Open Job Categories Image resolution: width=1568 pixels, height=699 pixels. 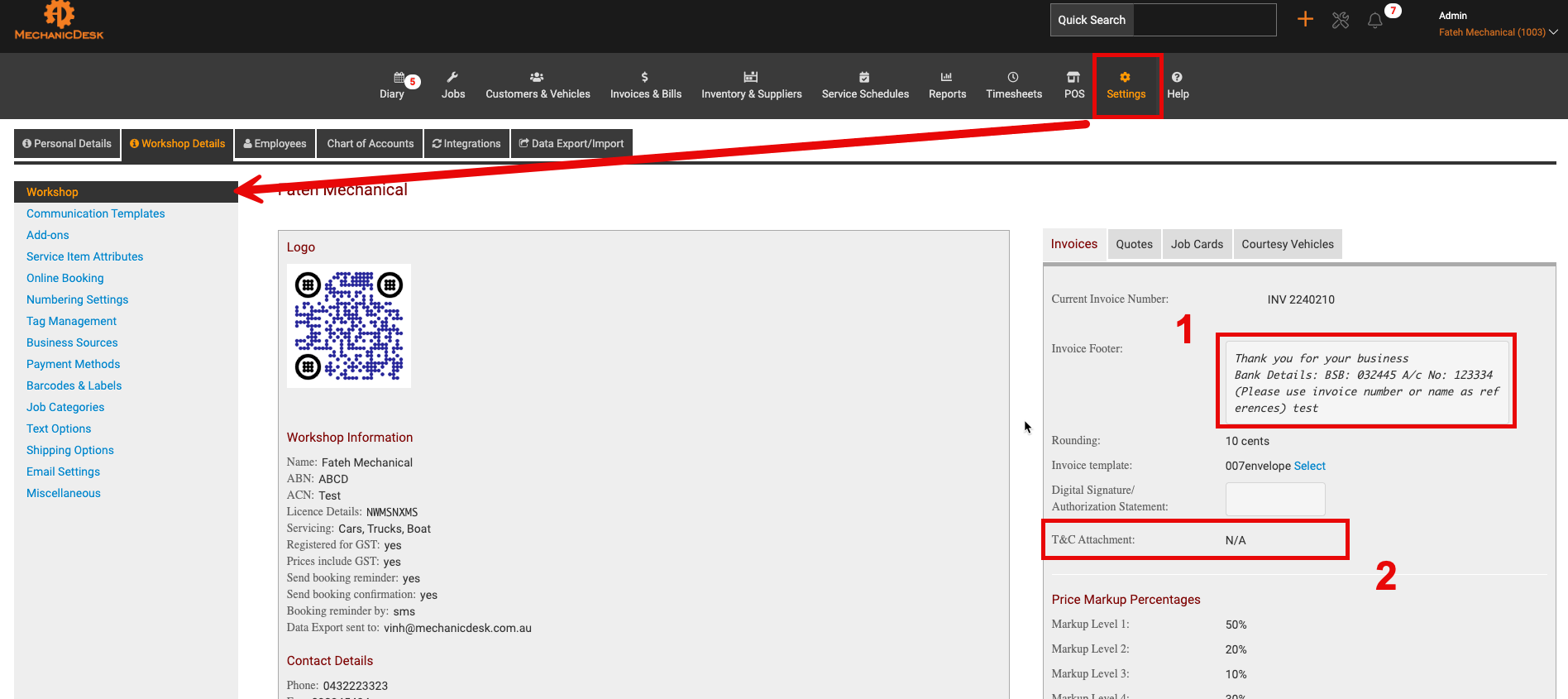click(x=65, y=407)
